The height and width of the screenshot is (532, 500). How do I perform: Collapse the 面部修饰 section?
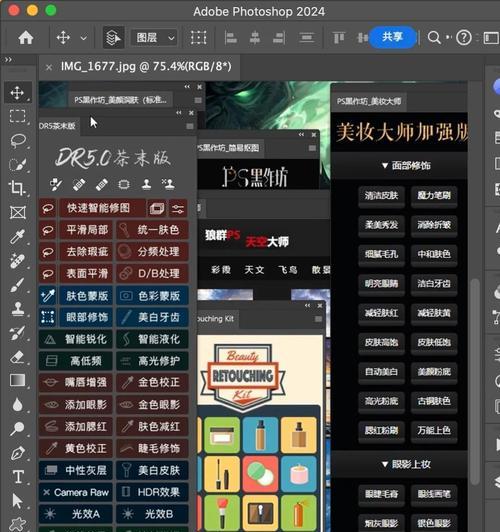(406, 166)
